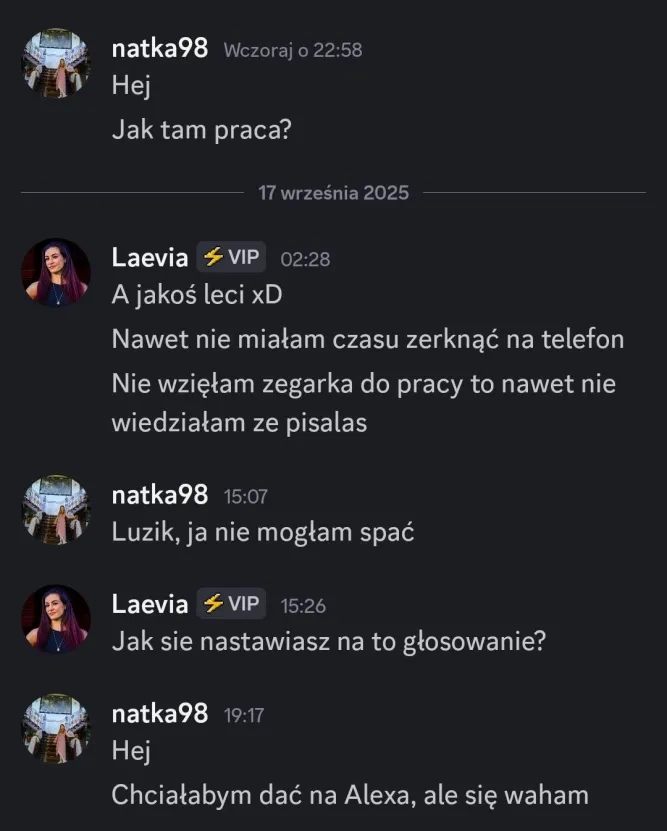Viewport: 667px width, 831px height.
Task: Click the natka98 username at 19:17
Action: pos(160,713)
